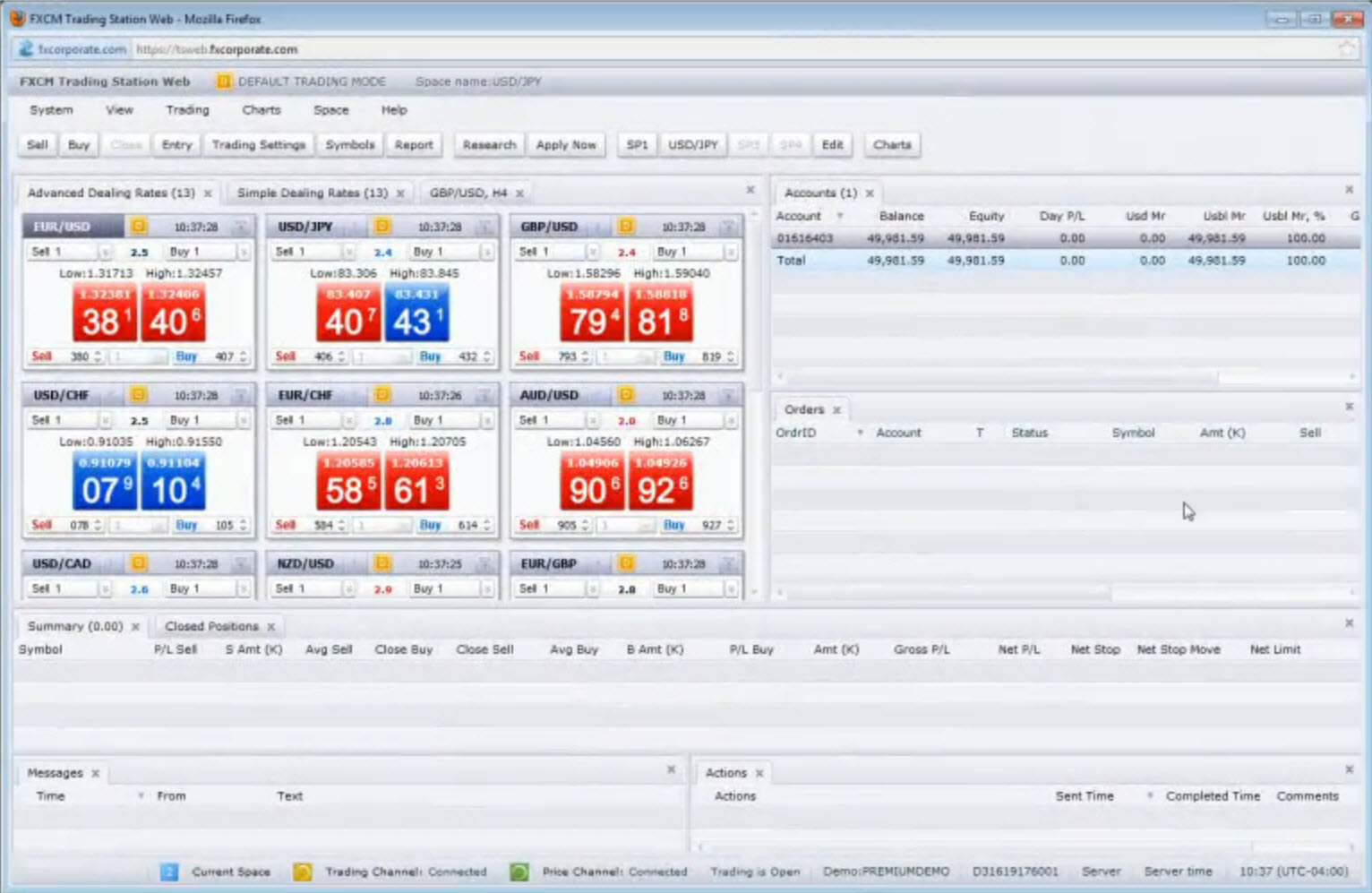The width and height of the screenshot is (1372, 893).
Task: Click the yellow icon on EUR/GBP tile
Action: coord(626,562)
